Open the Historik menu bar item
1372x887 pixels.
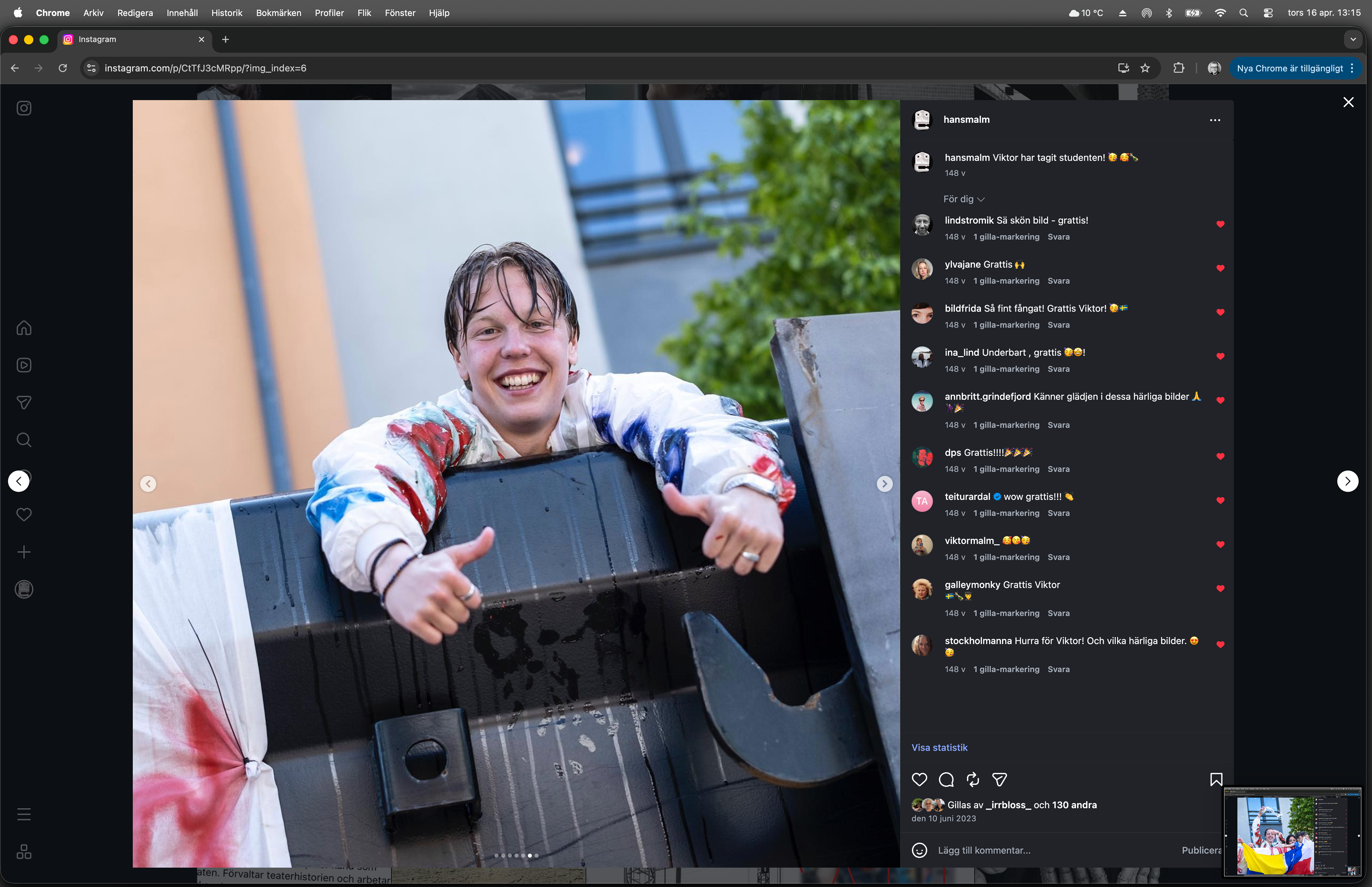click(226, 13)
